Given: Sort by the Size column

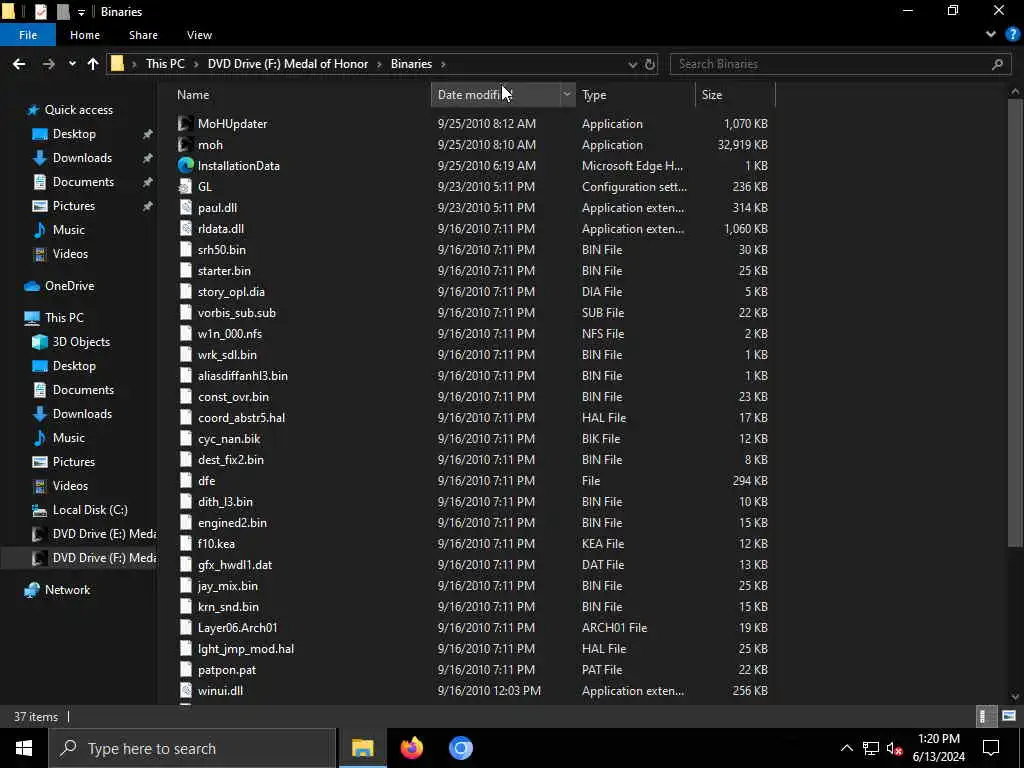Looking at the screenshot, I should tap(712, 95).
